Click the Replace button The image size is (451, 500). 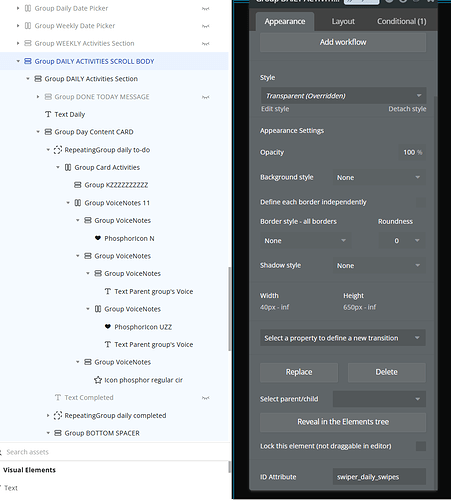pos(299,372)
